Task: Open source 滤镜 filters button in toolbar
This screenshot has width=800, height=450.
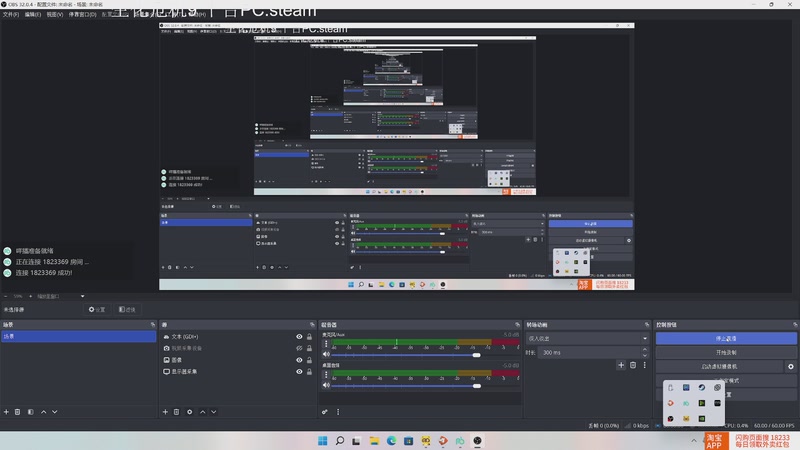Action: [x=127, y=310]
